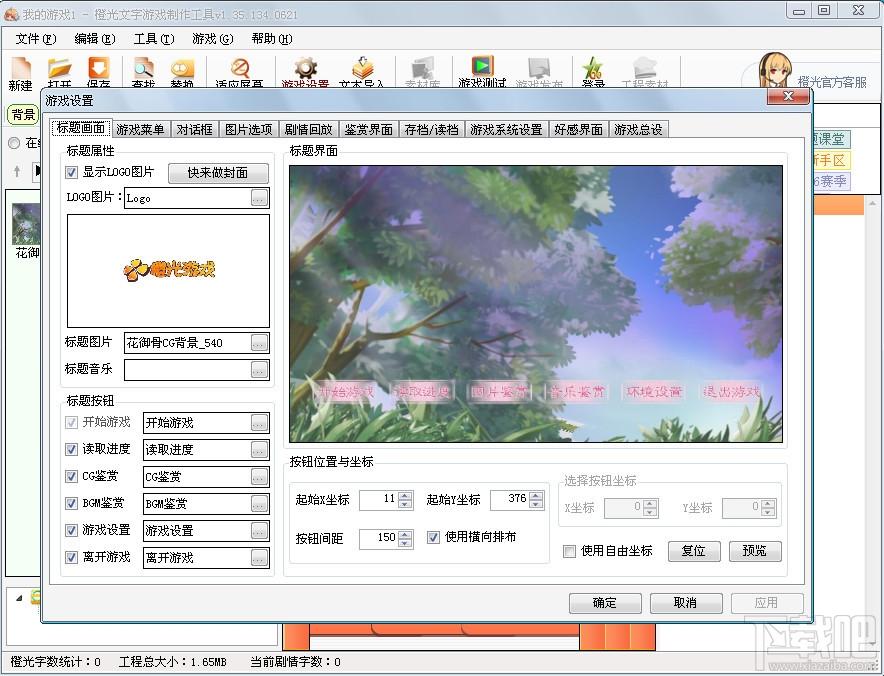This screenshot has height=676, width=884.
Task: Click the 取消 cancel button
Action: [686, 603]
